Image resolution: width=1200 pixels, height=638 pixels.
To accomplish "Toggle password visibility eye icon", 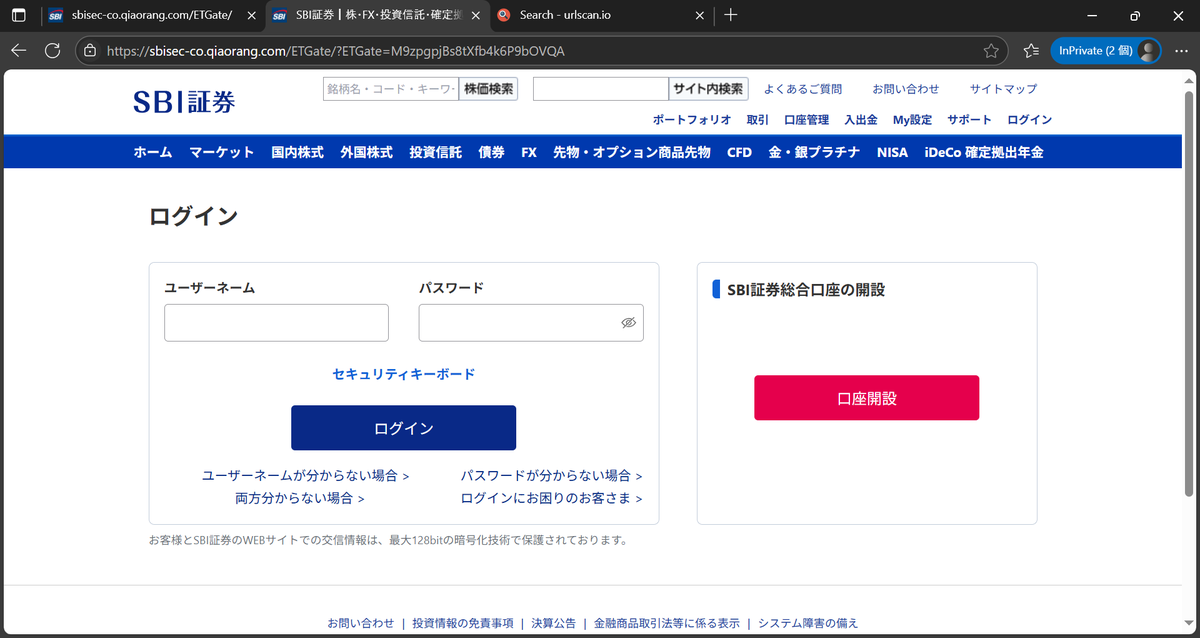I will (628, 323).
